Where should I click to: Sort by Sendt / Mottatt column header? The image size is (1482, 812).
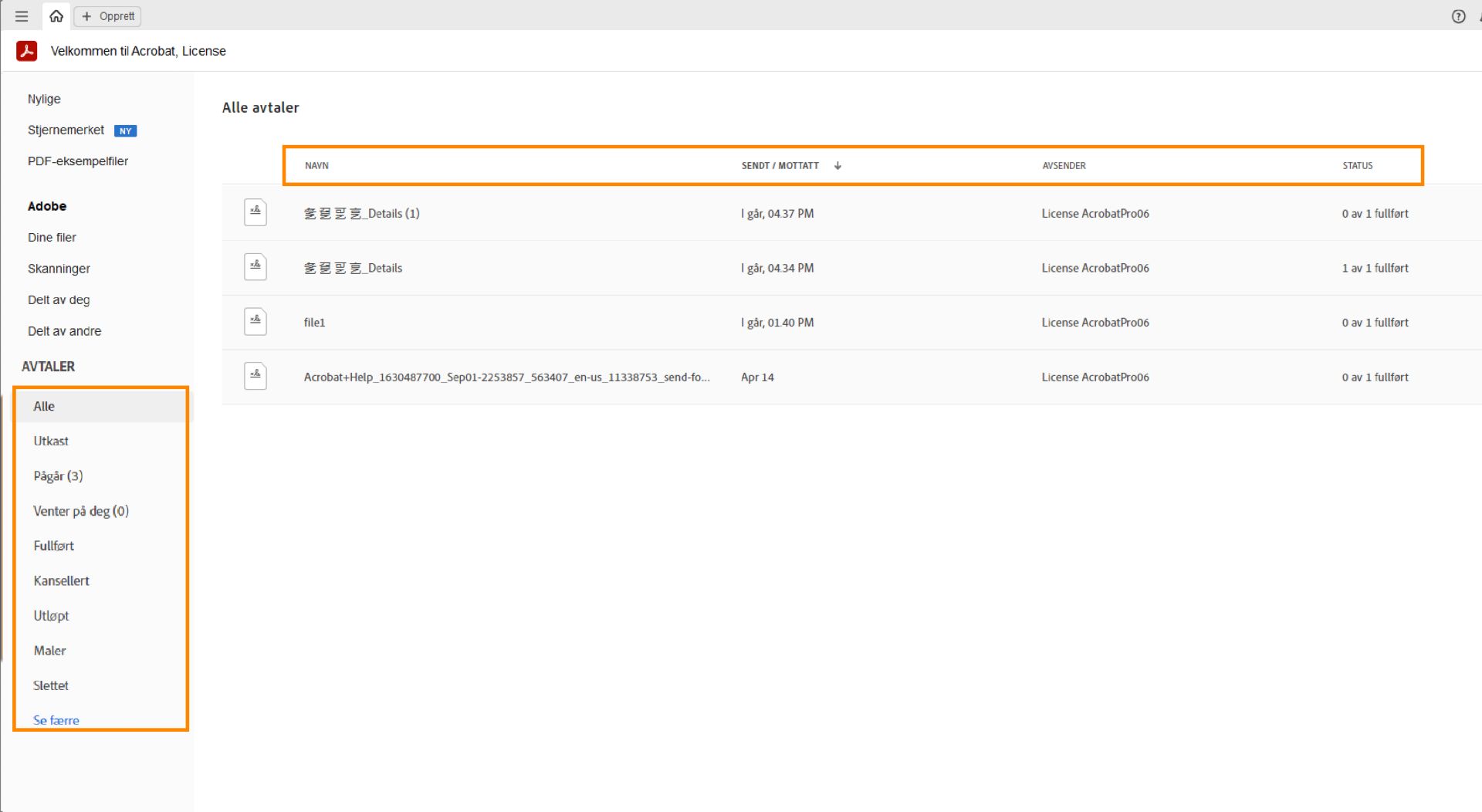point(780,166)
